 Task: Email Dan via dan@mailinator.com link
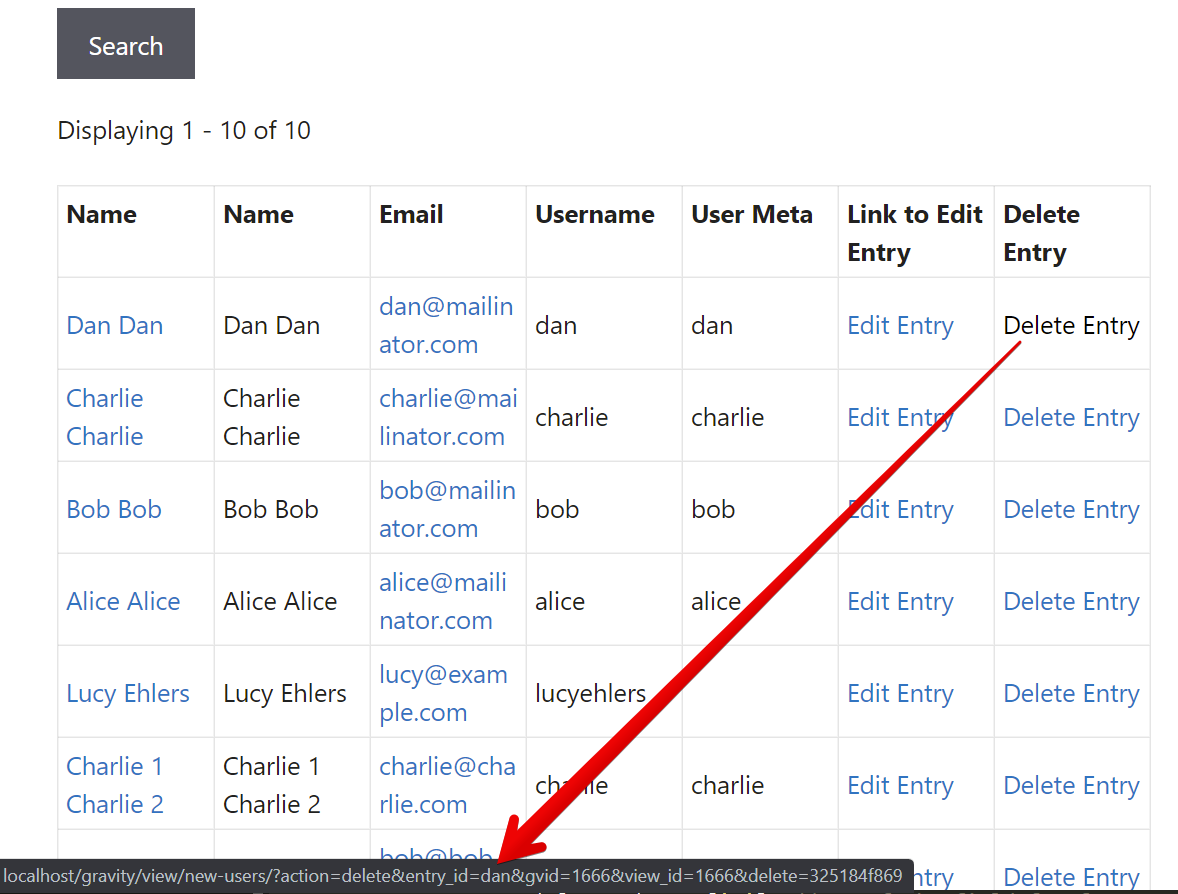[446, 325]
